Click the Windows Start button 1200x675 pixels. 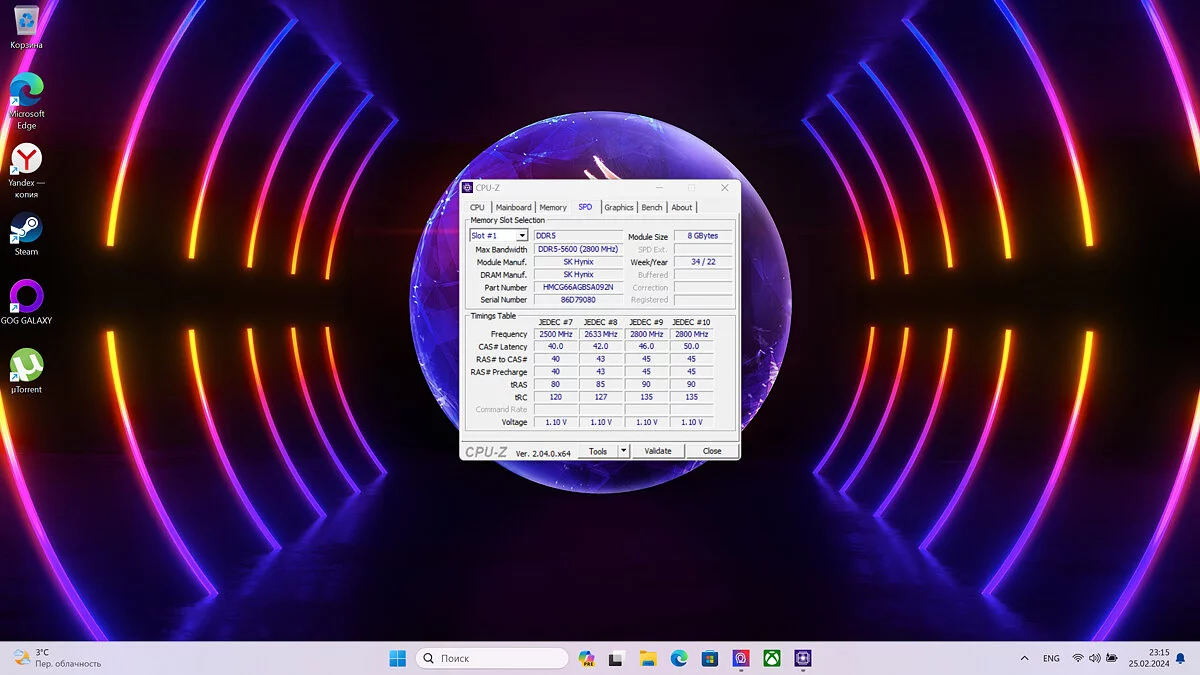tap(397, 658)
